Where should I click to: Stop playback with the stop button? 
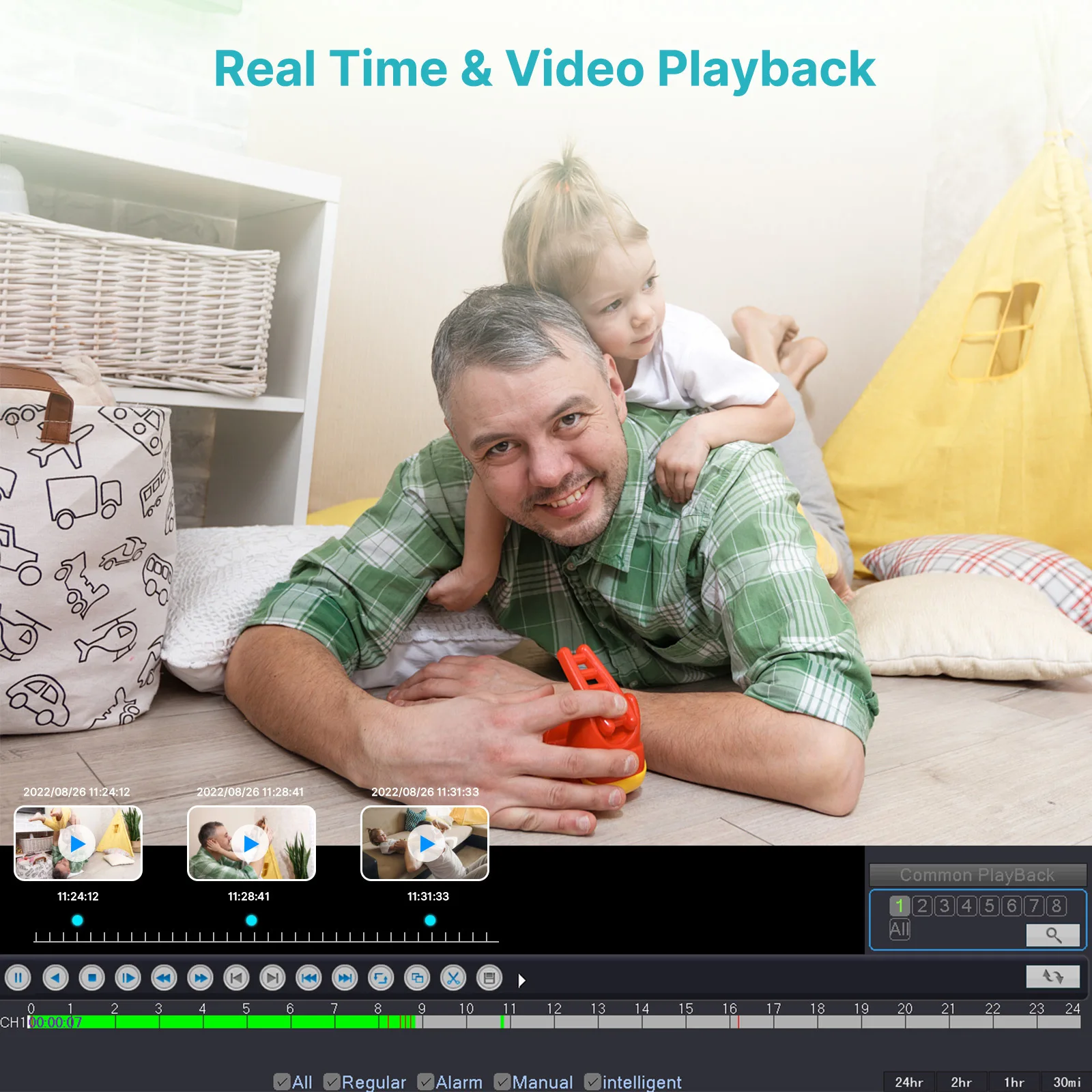[91, 978]
